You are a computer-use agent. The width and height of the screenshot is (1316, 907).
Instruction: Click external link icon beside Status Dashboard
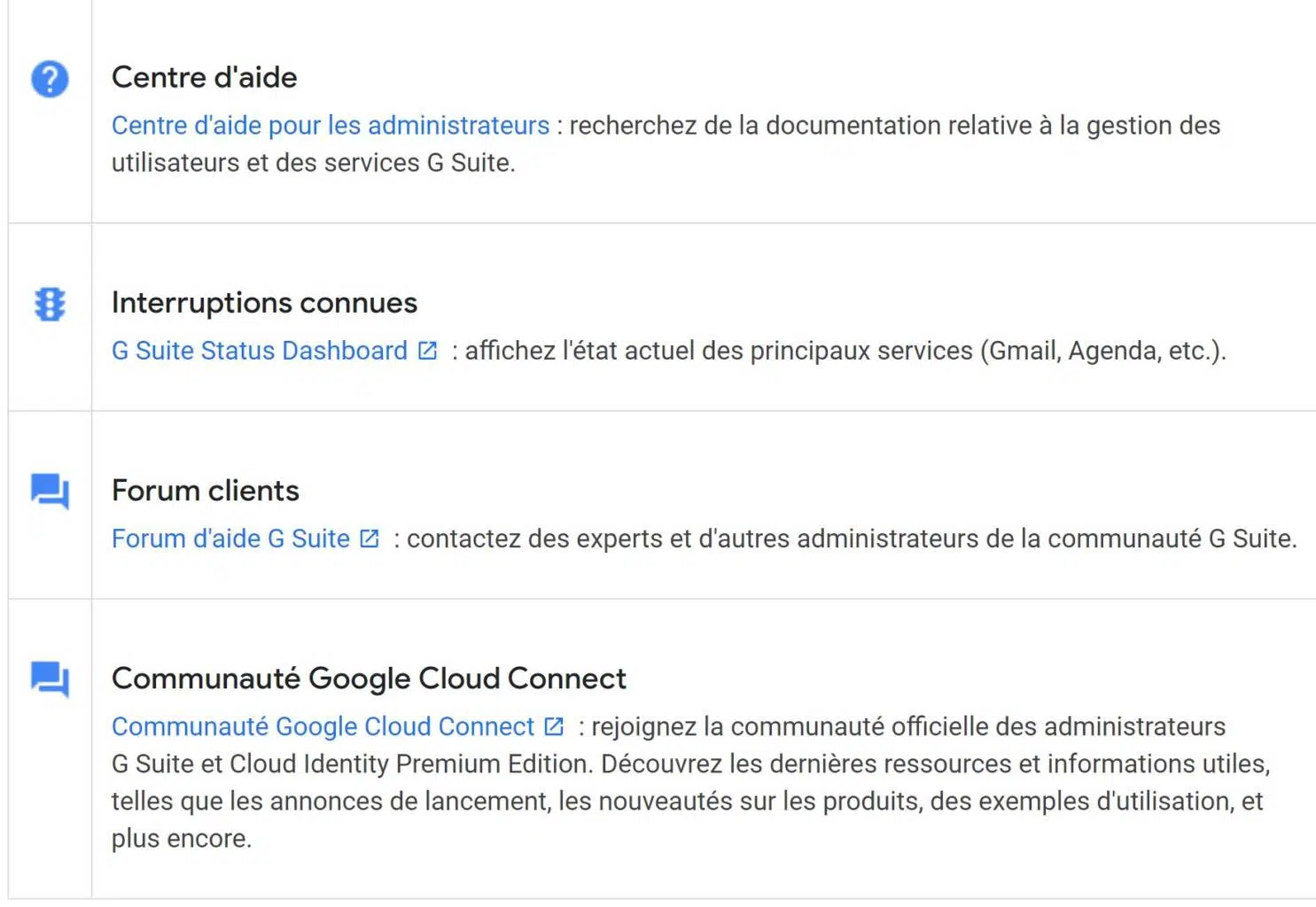click(x=427, y=351)
